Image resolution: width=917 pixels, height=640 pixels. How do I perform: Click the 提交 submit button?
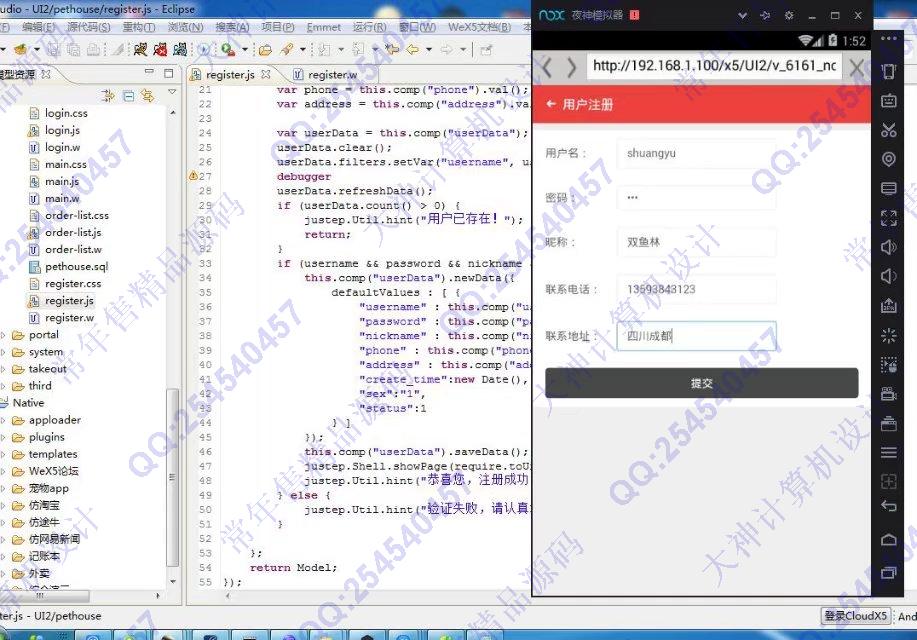tap(701, 383)
